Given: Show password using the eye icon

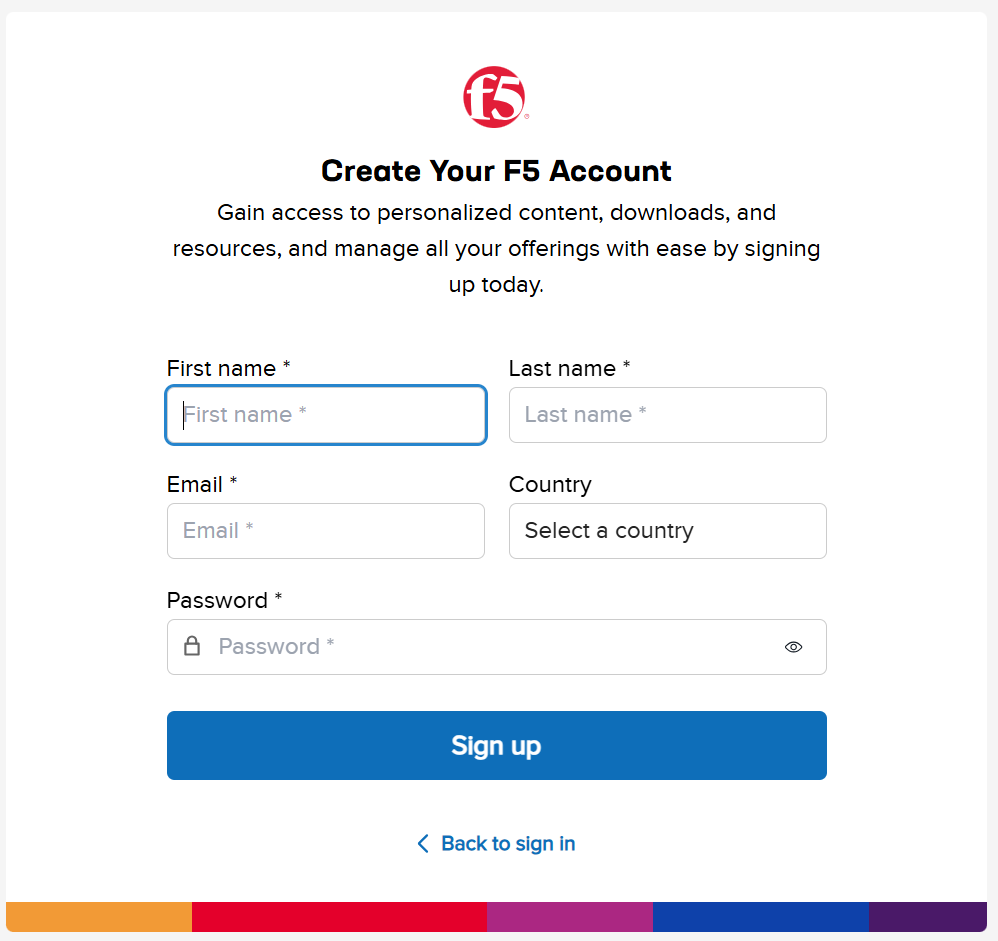Looking at the screenshot, I should click(793, 647).
